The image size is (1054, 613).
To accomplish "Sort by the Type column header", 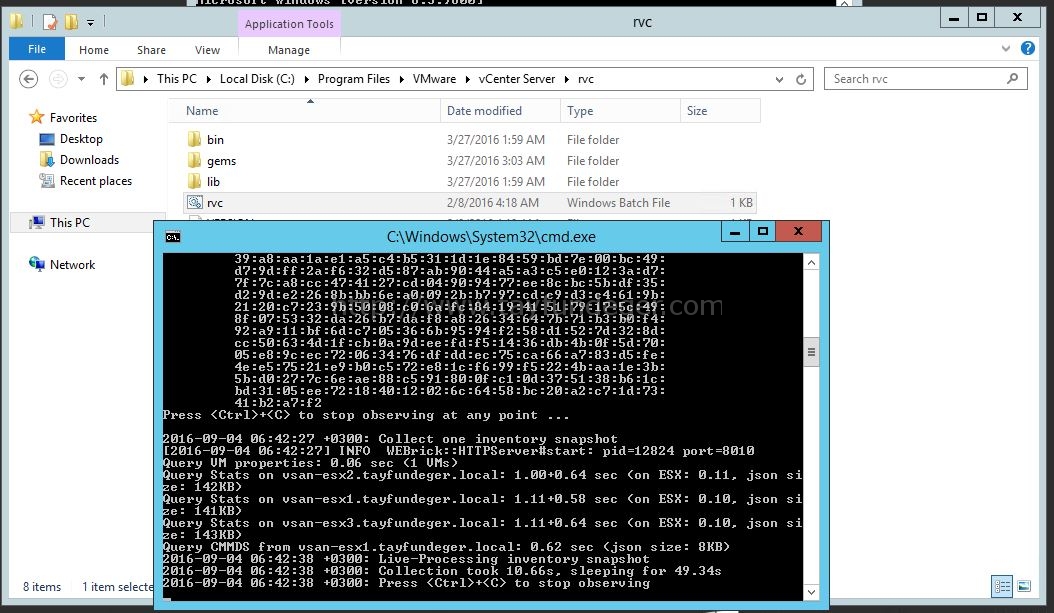I will point(620,111).
